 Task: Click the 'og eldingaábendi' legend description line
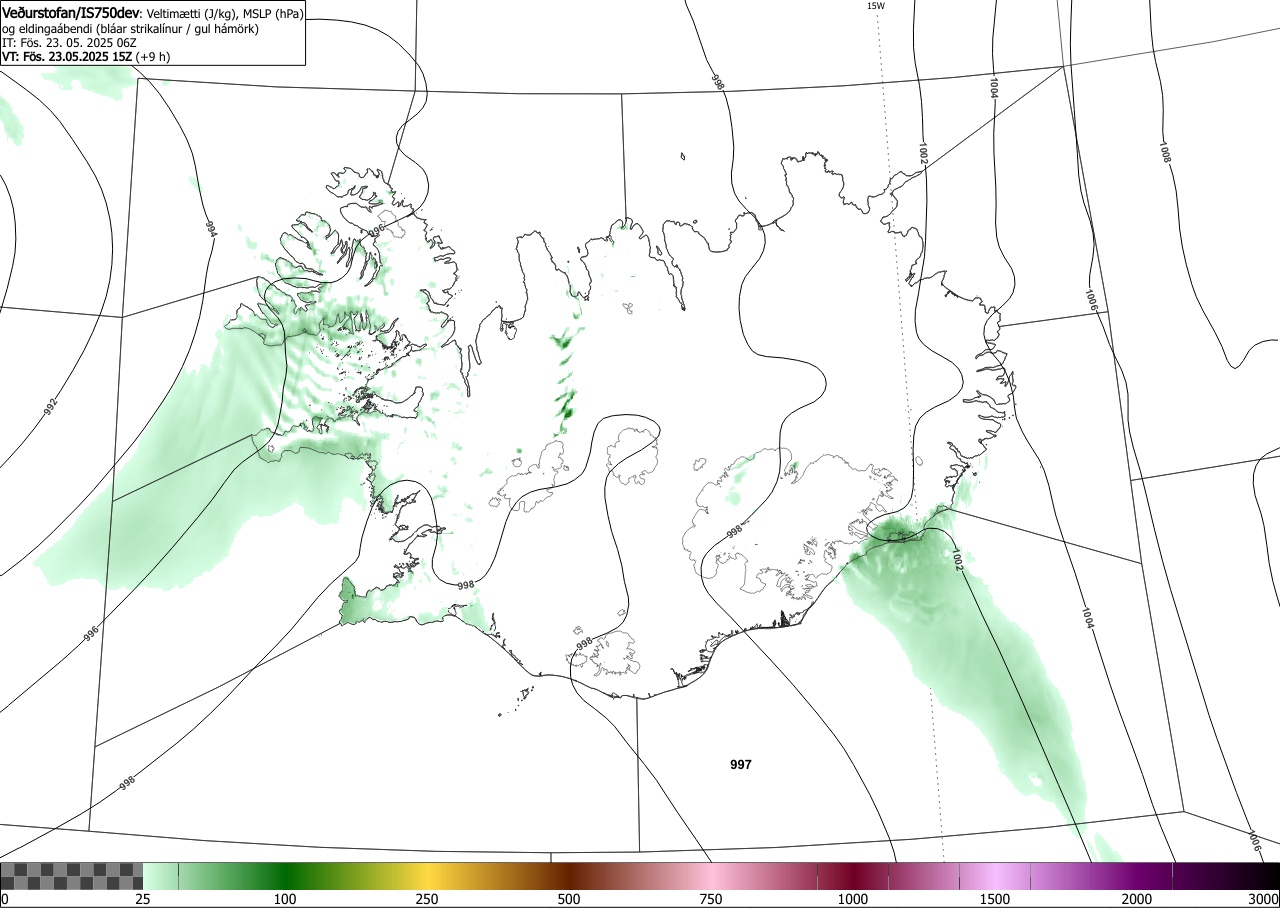130,29
